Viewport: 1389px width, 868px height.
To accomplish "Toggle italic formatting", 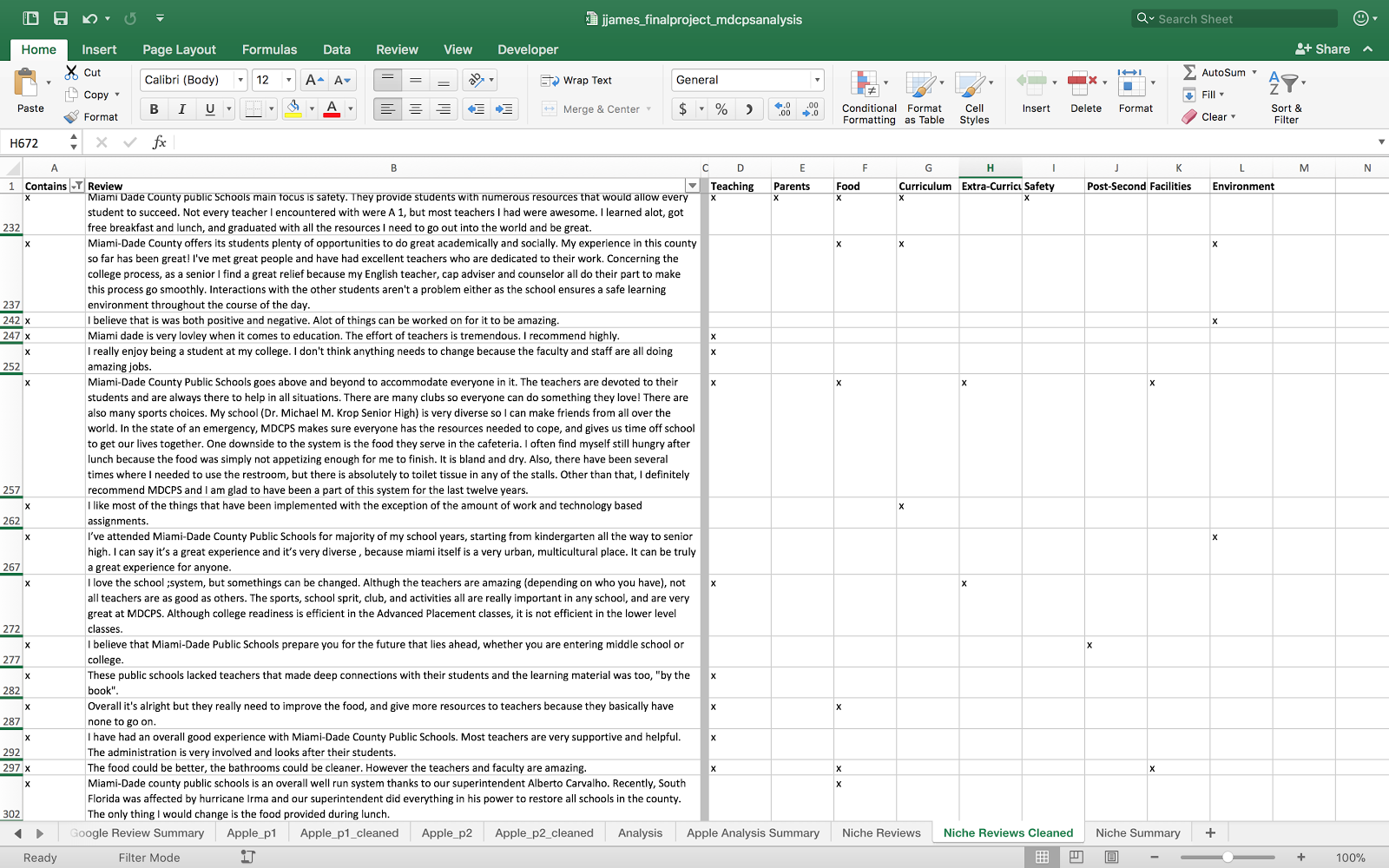I will tap(181, 109).
